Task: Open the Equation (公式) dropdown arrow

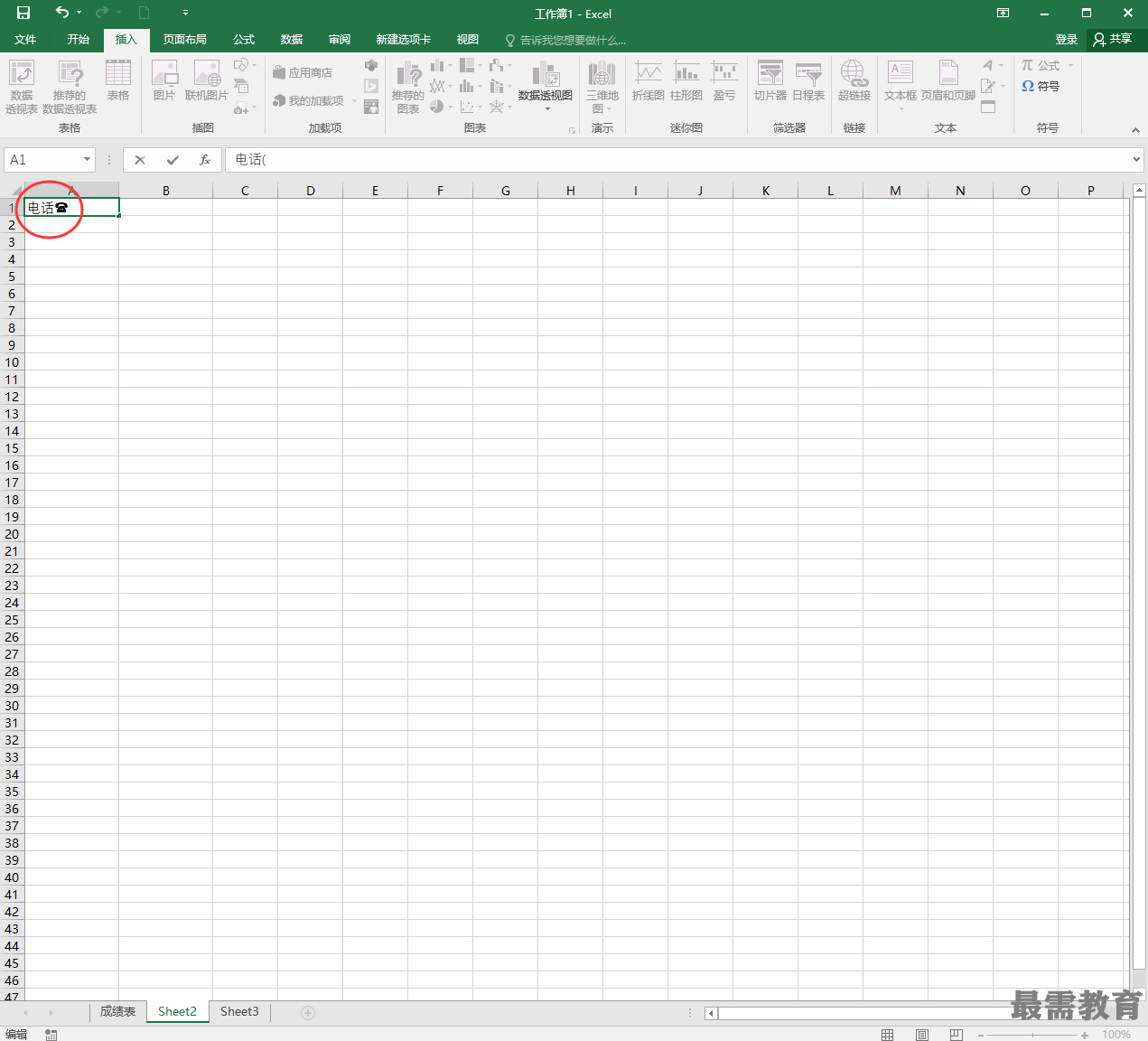Action: [x=1071, y=65]
